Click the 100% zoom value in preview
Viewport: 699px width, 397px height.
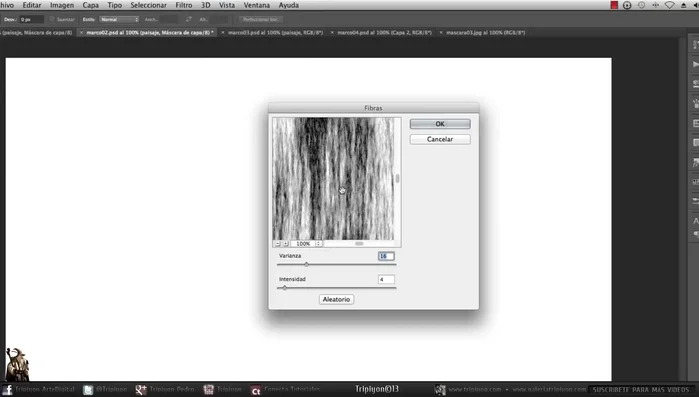point(303,244)
